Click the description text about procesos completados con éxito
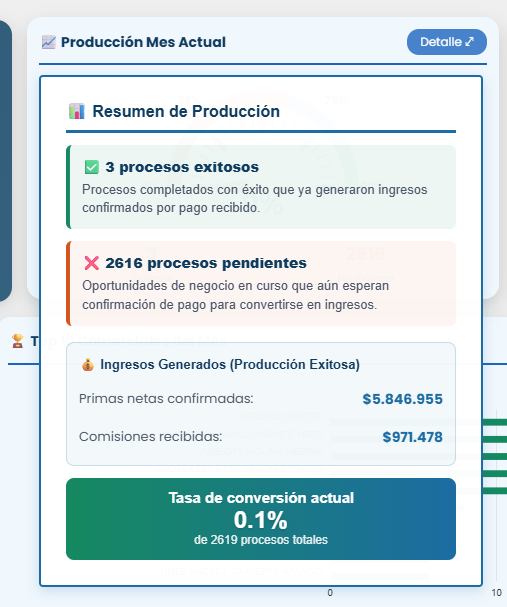507x607 pixels. 255,199
